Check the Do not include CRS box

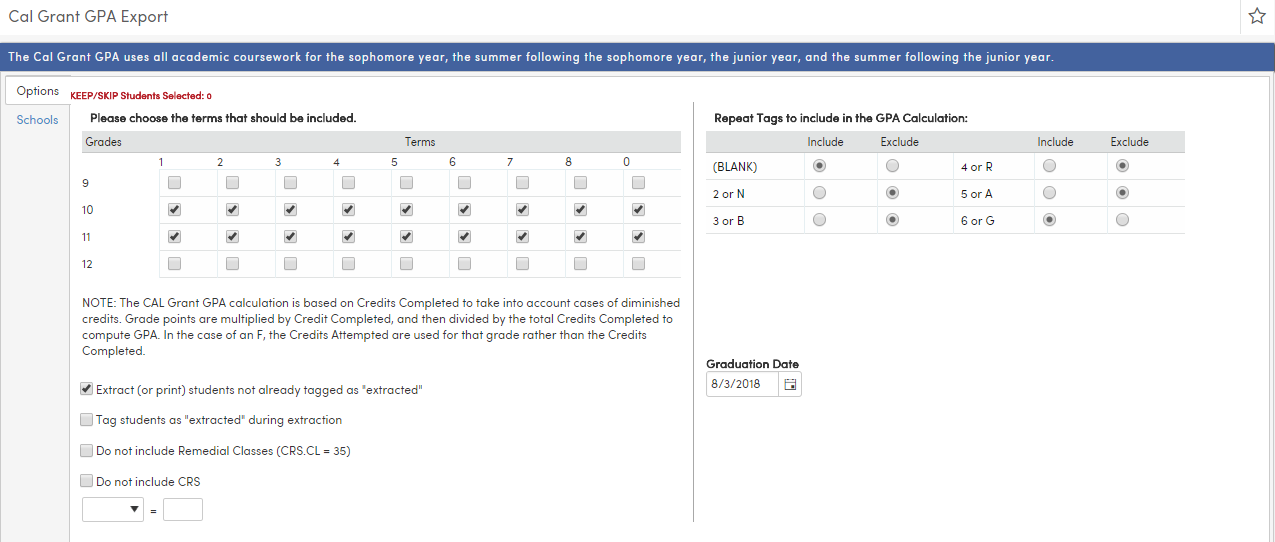pos(87,481)
